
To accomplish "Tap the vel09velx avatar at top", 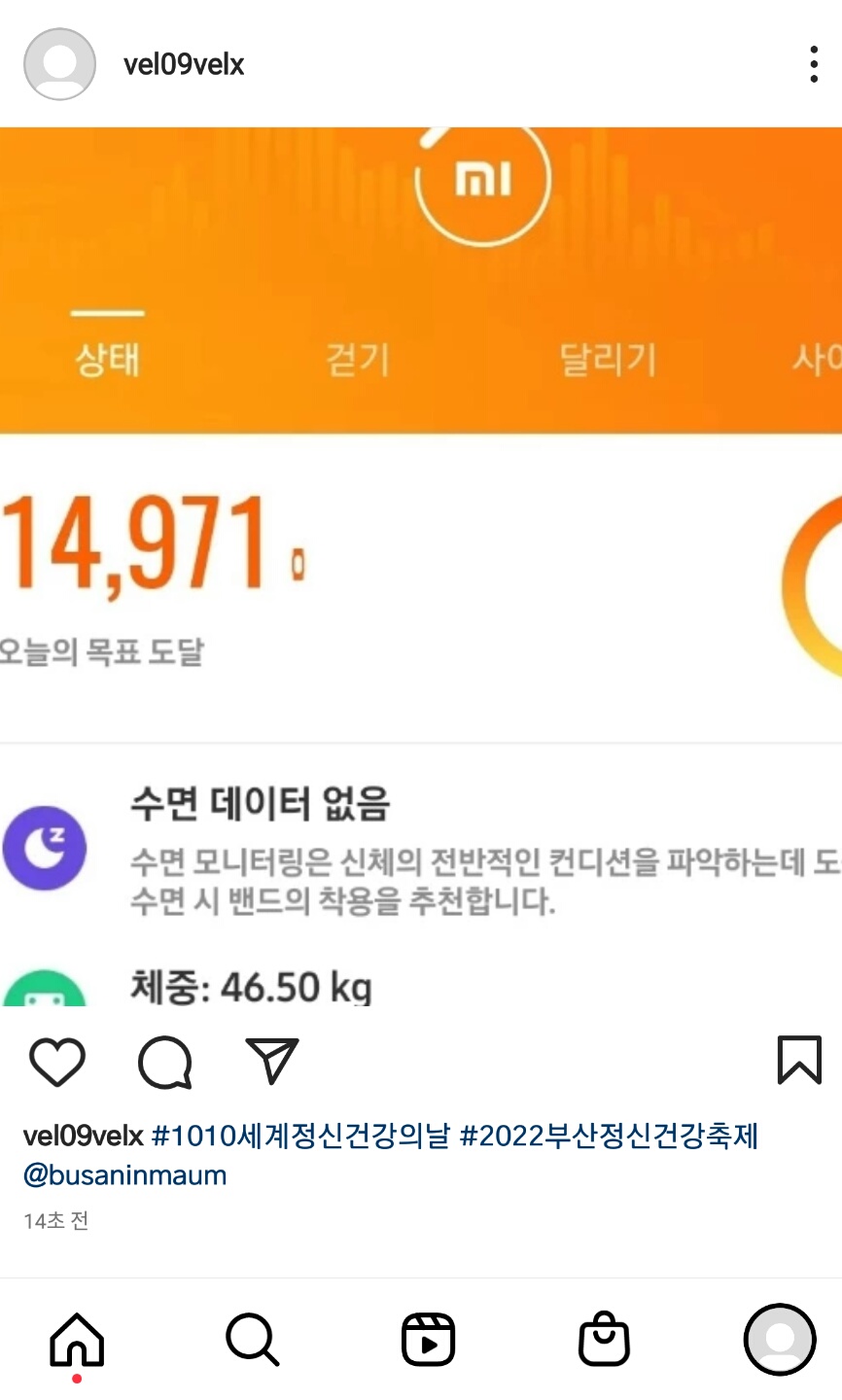I will click(59, 64).
